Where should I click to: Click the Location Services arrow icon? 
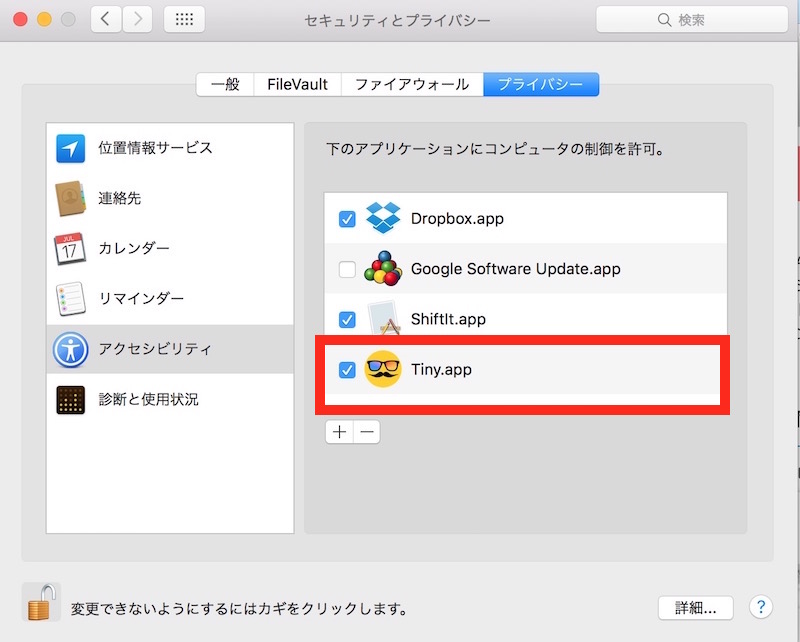tap(70, 149)
